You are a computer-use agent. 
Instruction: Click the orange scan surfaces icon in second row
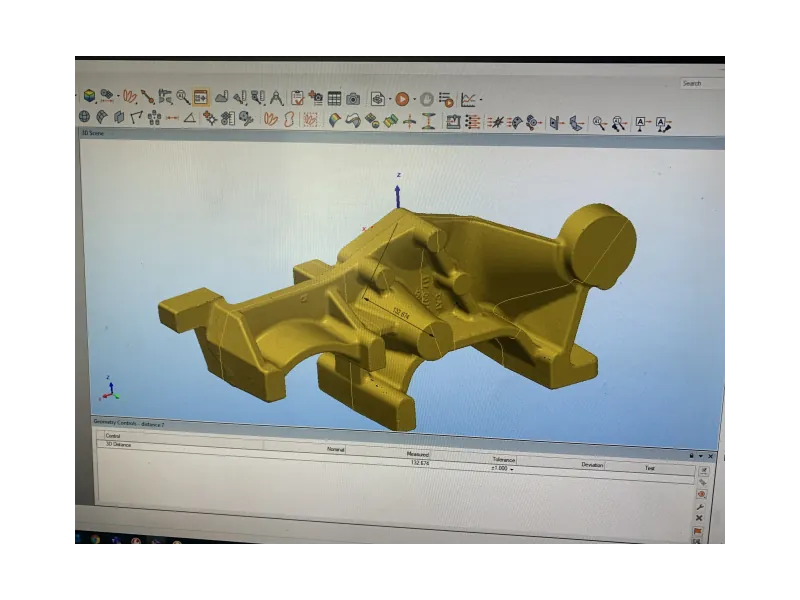click(270, 119)
